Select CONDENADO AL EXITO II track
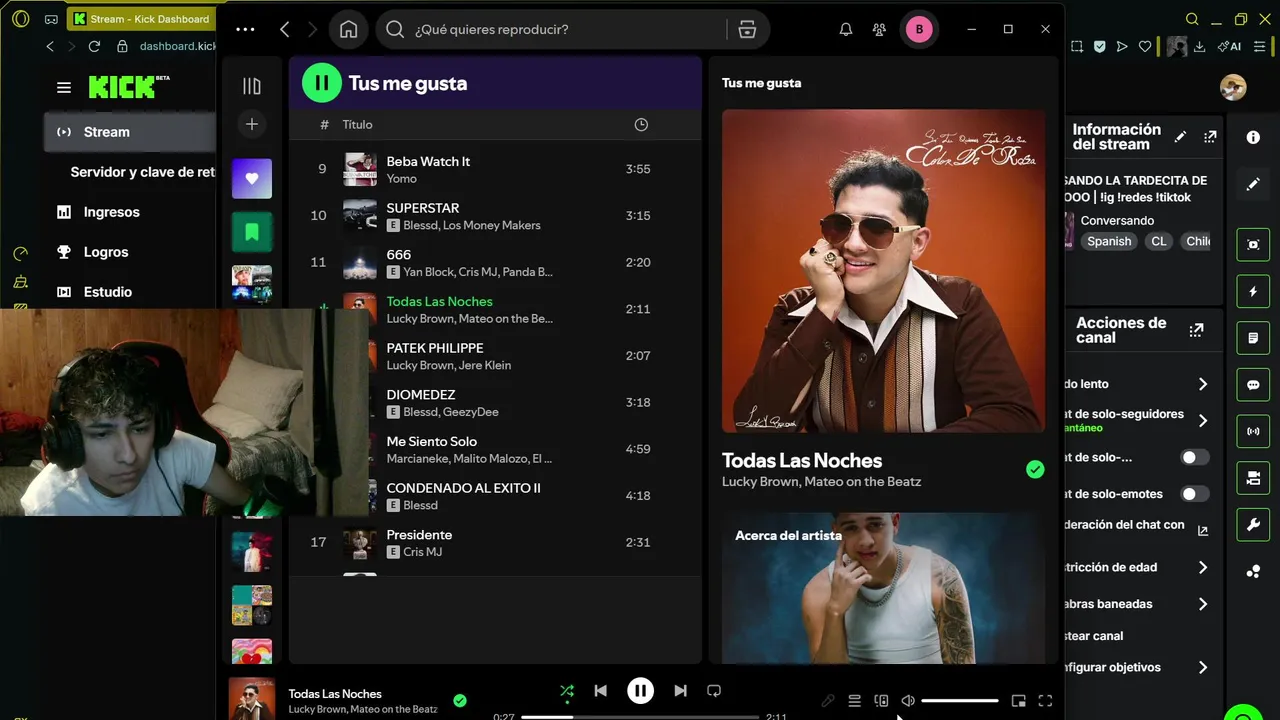The image size is (1280, 720). click(x=496, y=496)
